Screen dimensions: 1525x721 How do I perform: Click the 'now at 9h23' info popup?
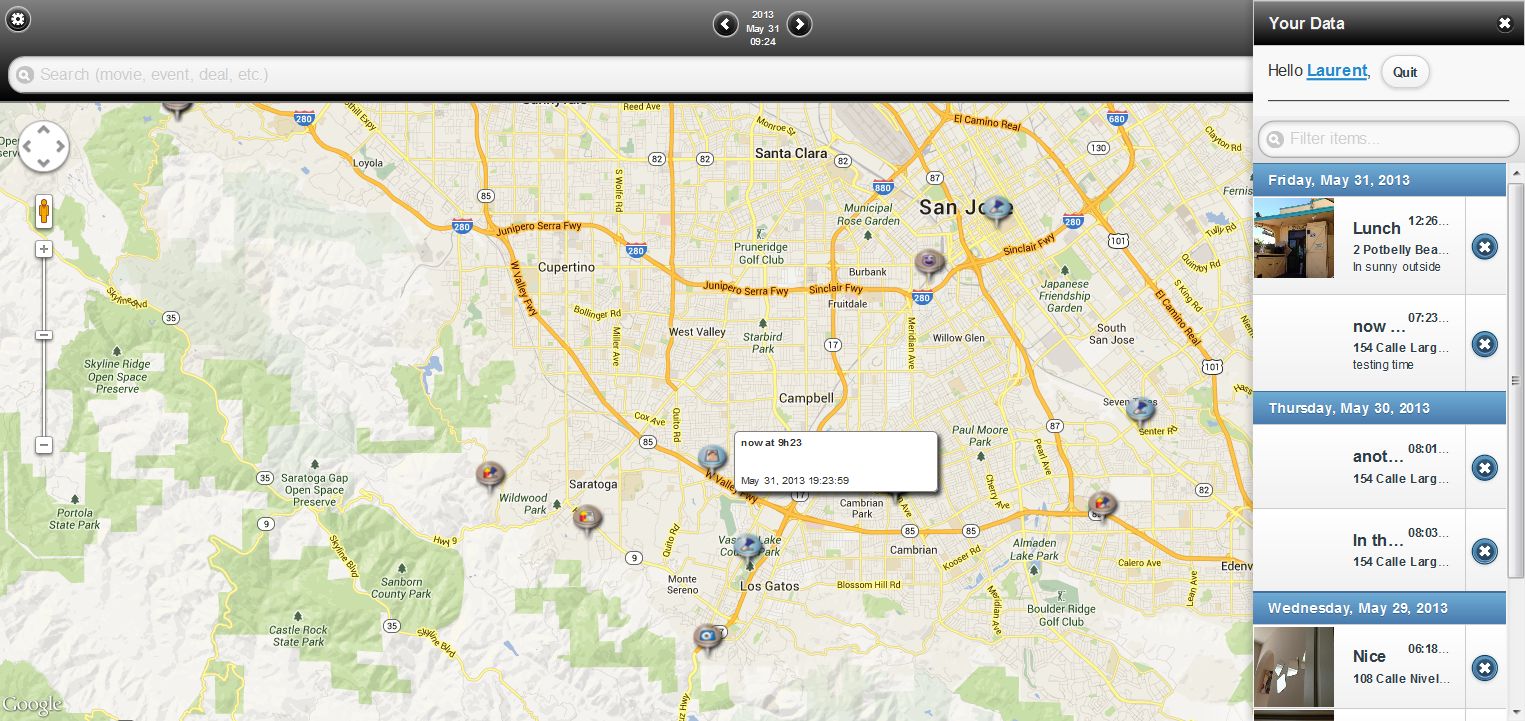pos(836,462)
